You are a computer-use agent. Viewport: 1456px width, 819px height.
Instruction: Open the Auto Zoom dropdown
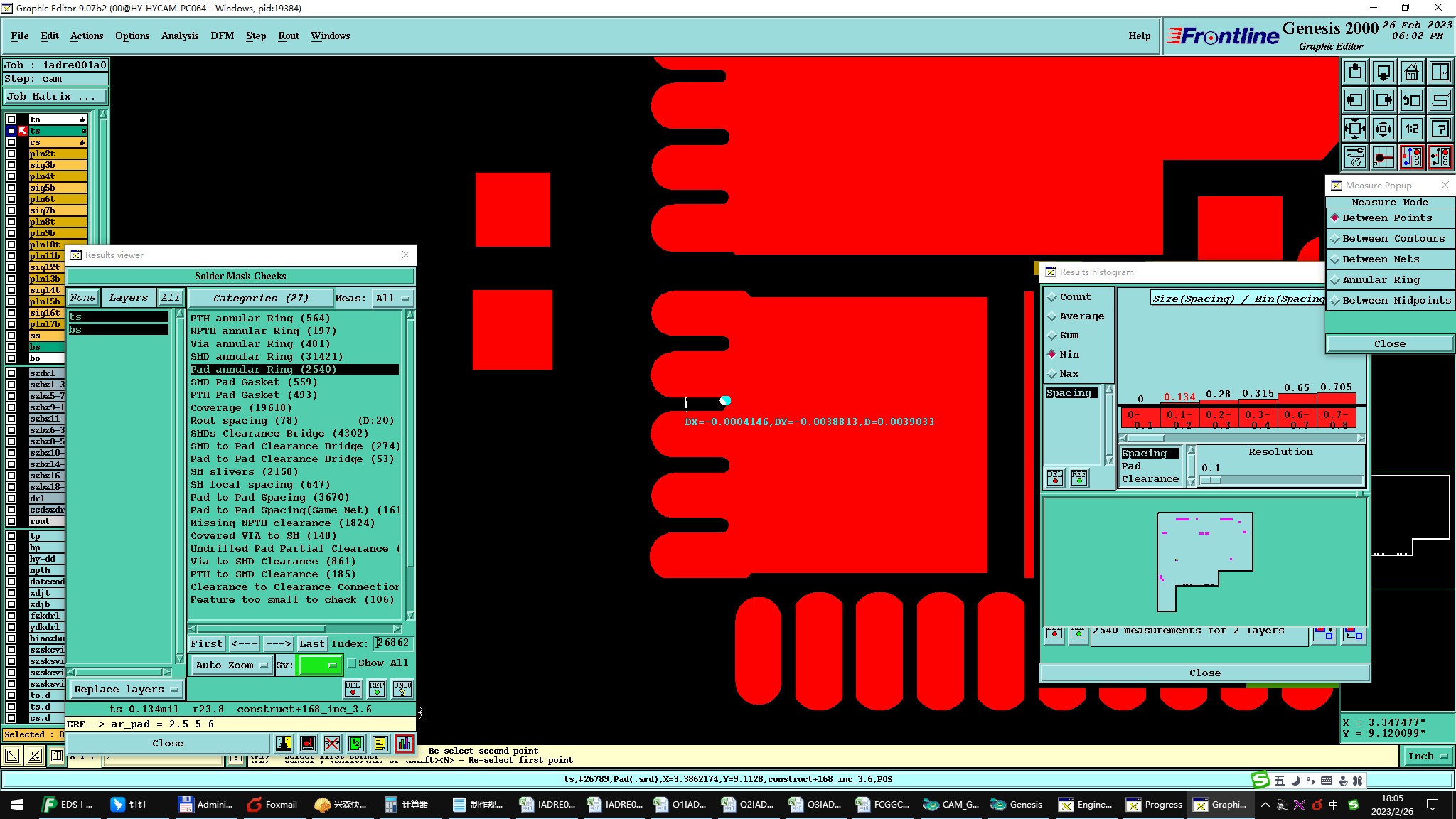pos(231,665)
